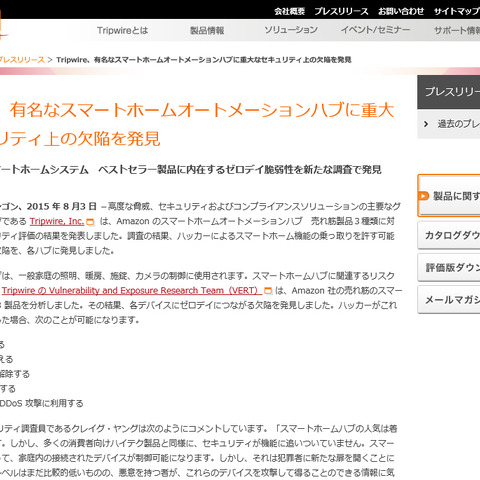480x480 pixels.
Task: Select the イベント/セミナー menu item
Action: [375, 30]
